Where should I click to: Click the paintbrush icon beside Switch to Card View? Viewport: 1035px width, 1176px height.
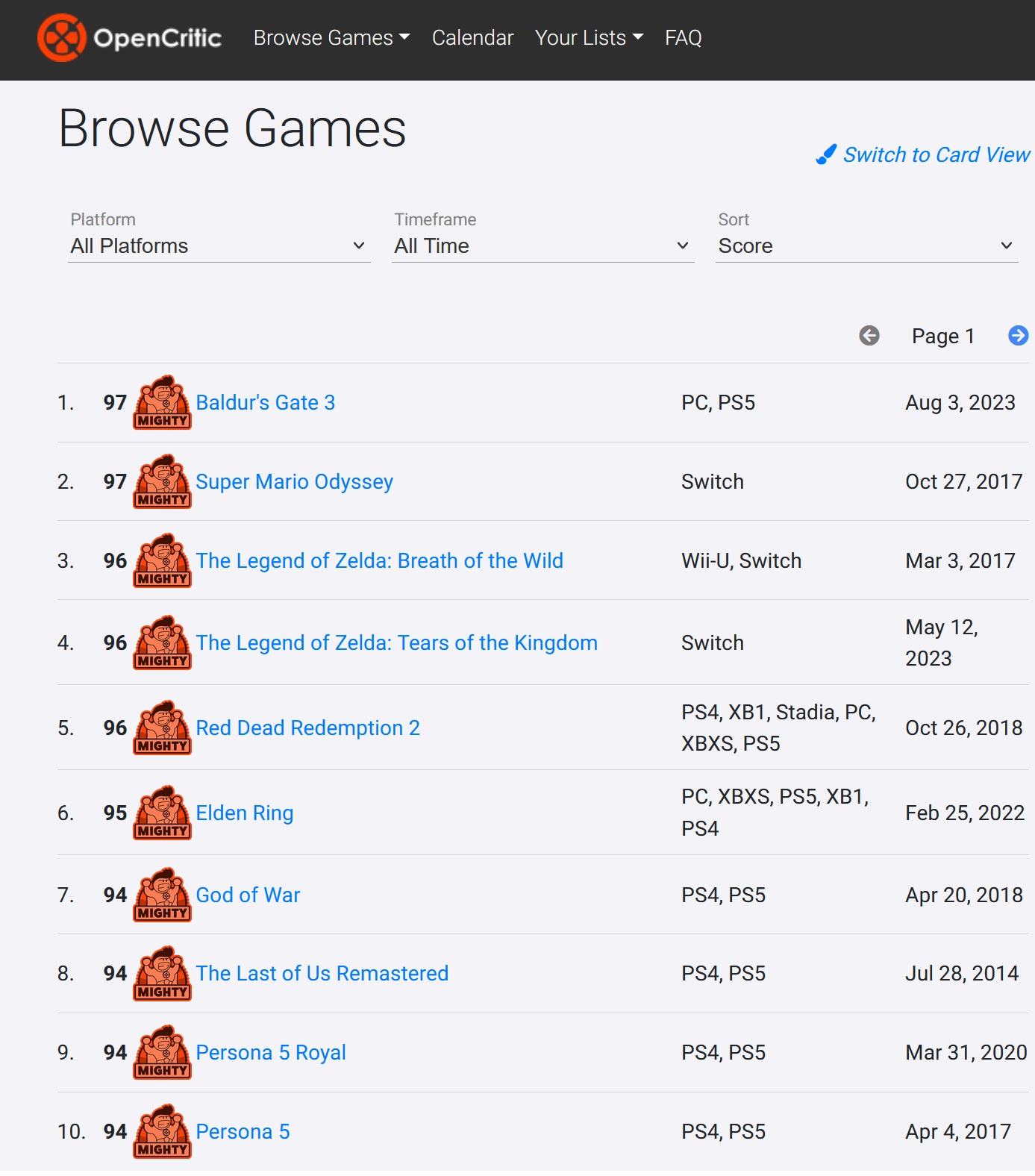[x=826, y=154]
